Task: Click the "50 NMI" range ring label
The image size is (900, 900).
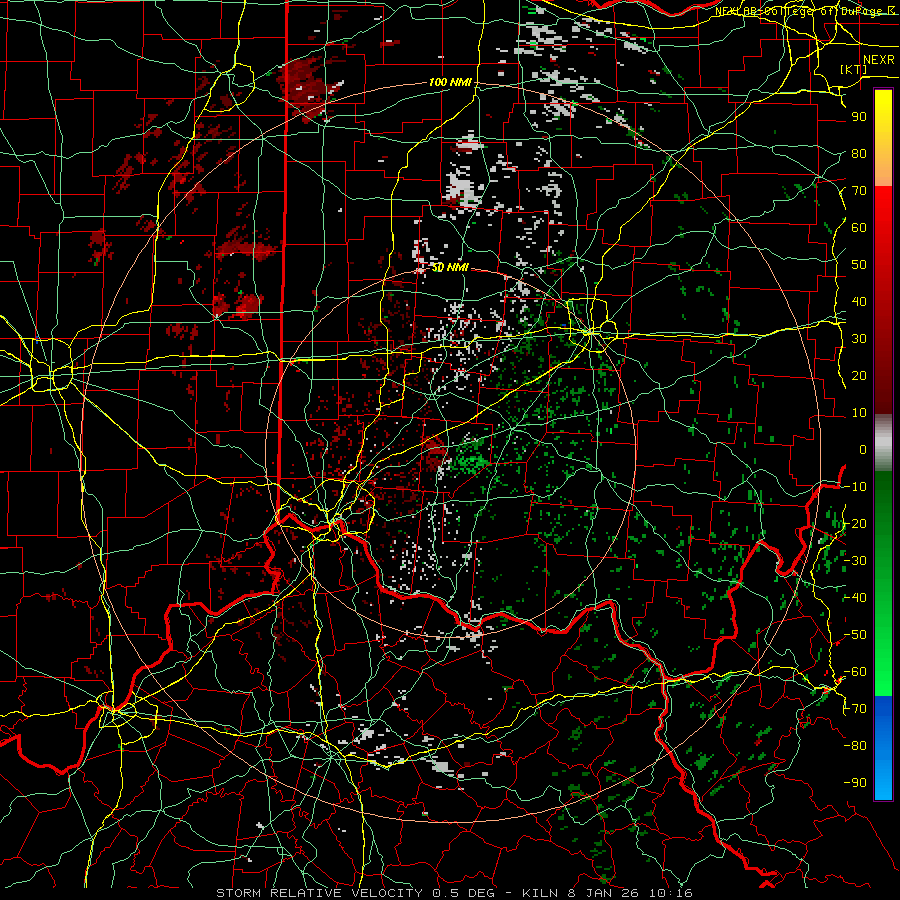Action: pyautogui.click(x=450, y=267)
